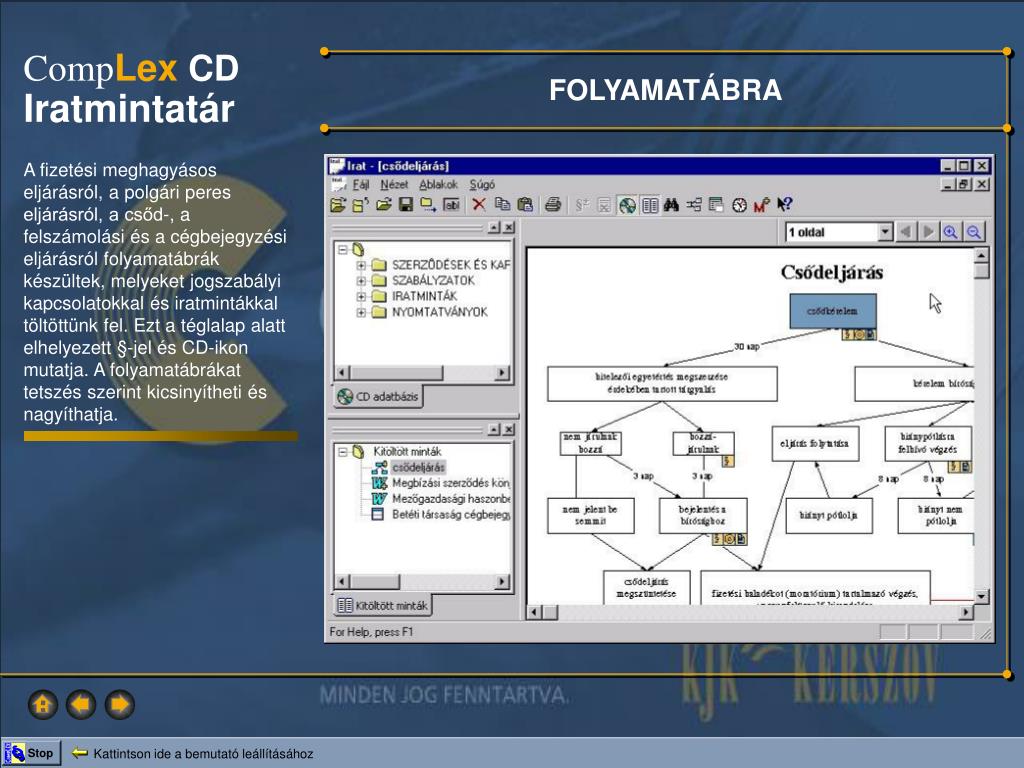Toggle the filled samples book toolbar button
This screenshot has width=1024, height=768.
click(x=650, y=205)
